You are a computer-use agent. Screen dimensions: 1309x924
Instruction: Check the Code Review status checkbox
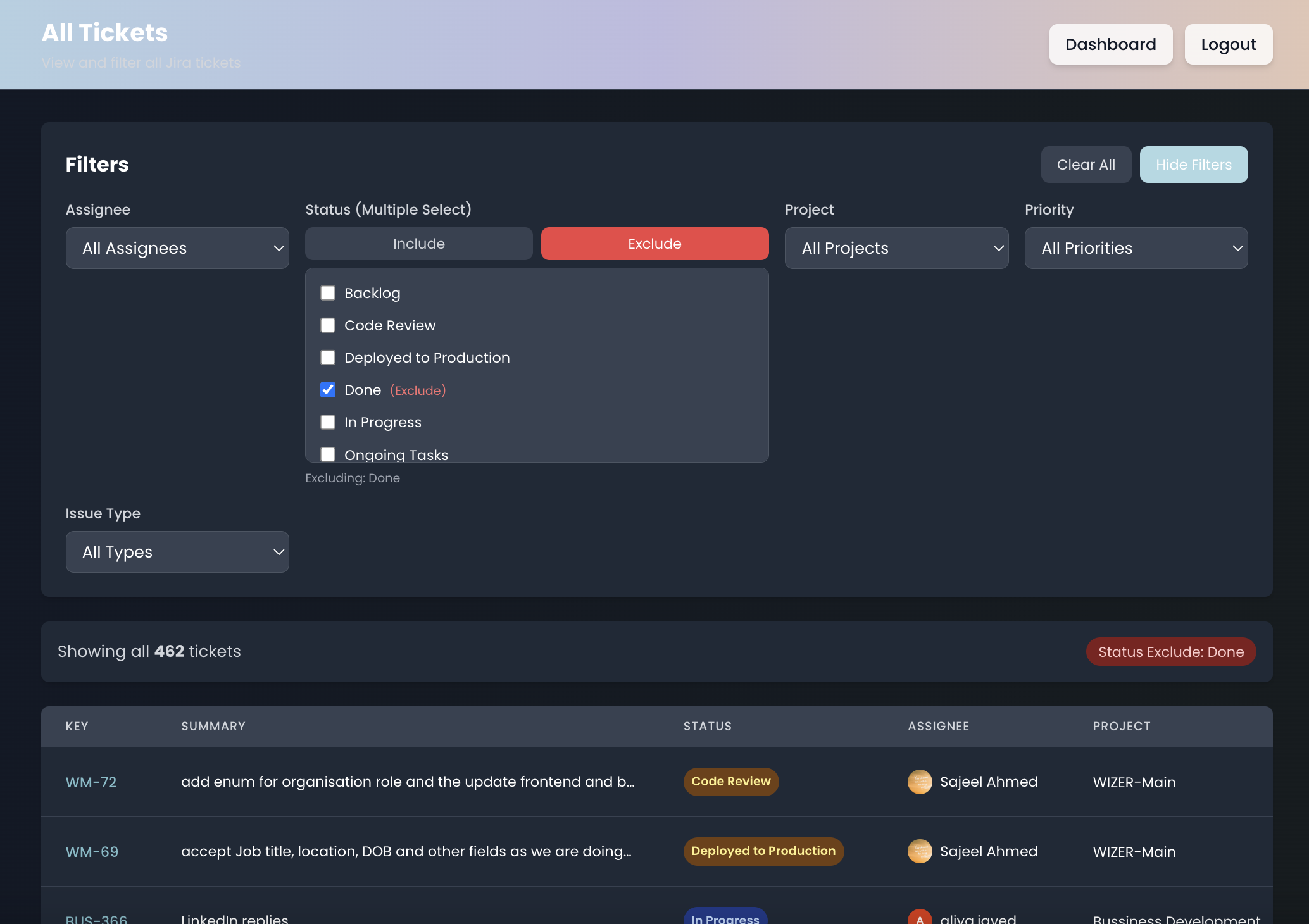[328, 325]
